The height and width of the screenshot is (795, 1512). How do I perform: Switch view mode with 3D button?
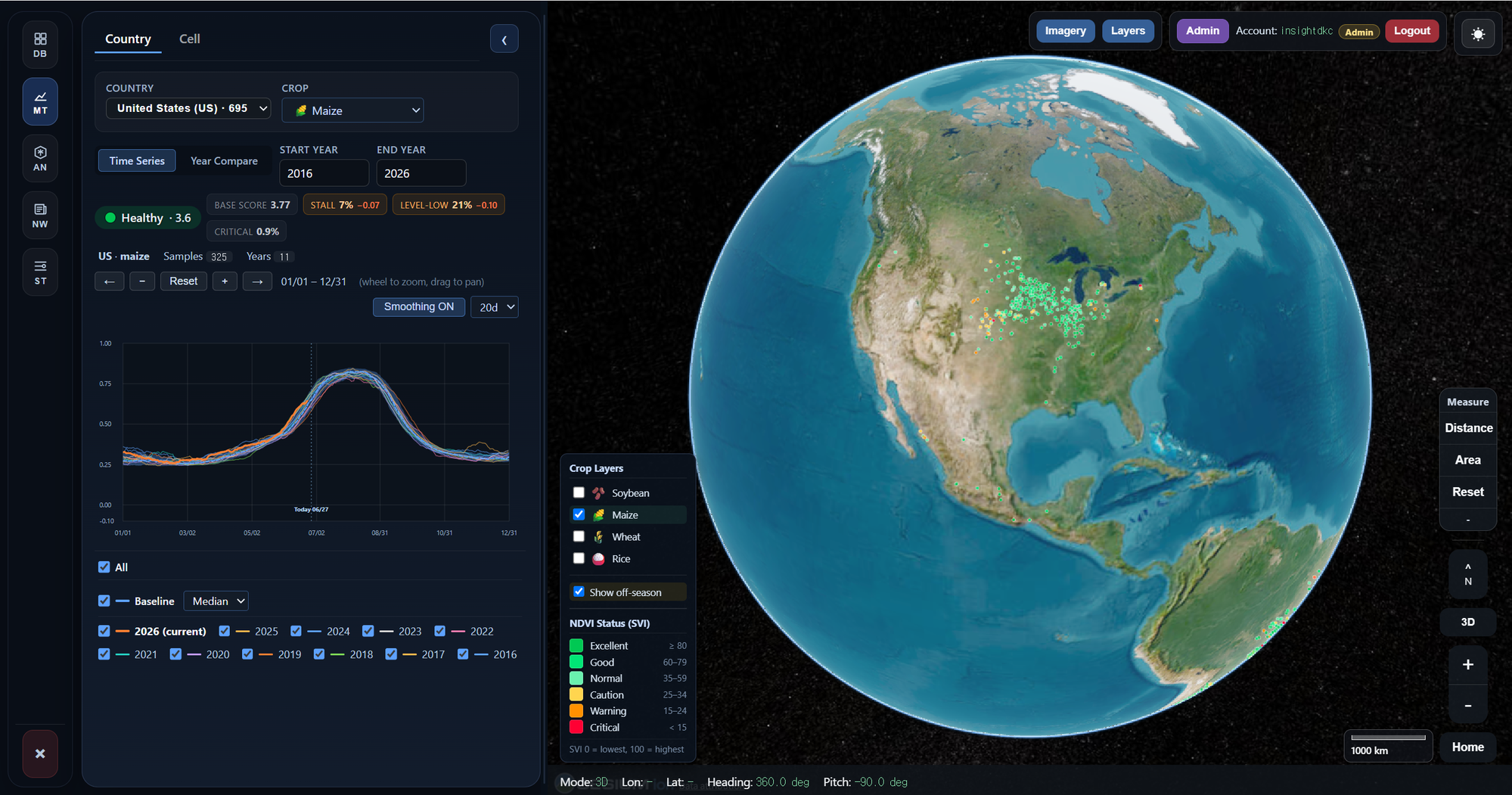1468,622
